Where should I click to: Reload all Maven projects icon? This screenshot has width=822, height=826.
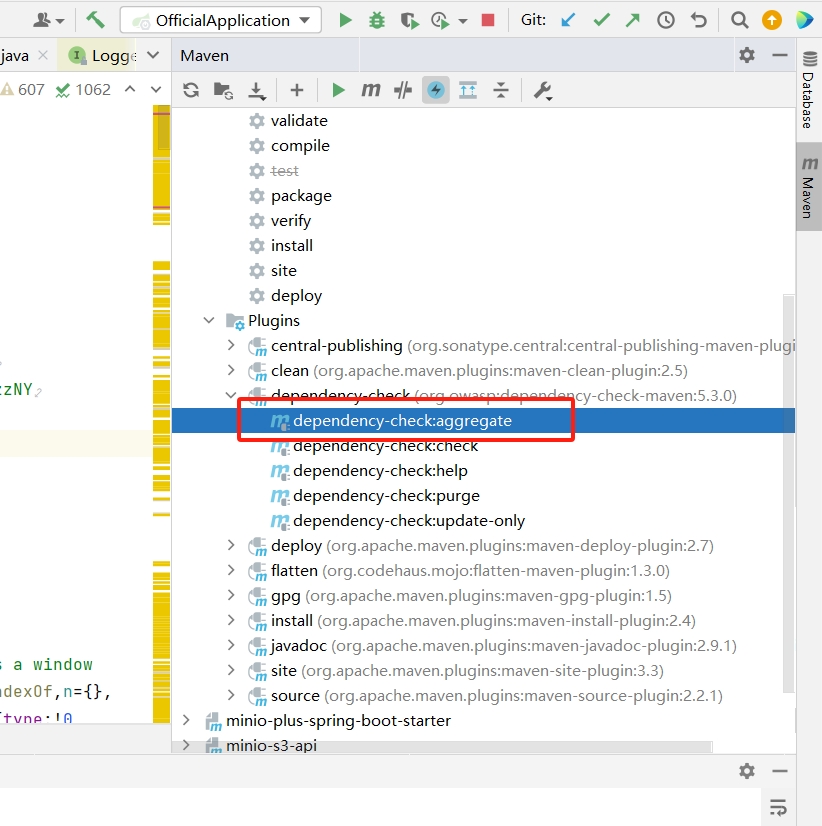(x=191, y=90)
